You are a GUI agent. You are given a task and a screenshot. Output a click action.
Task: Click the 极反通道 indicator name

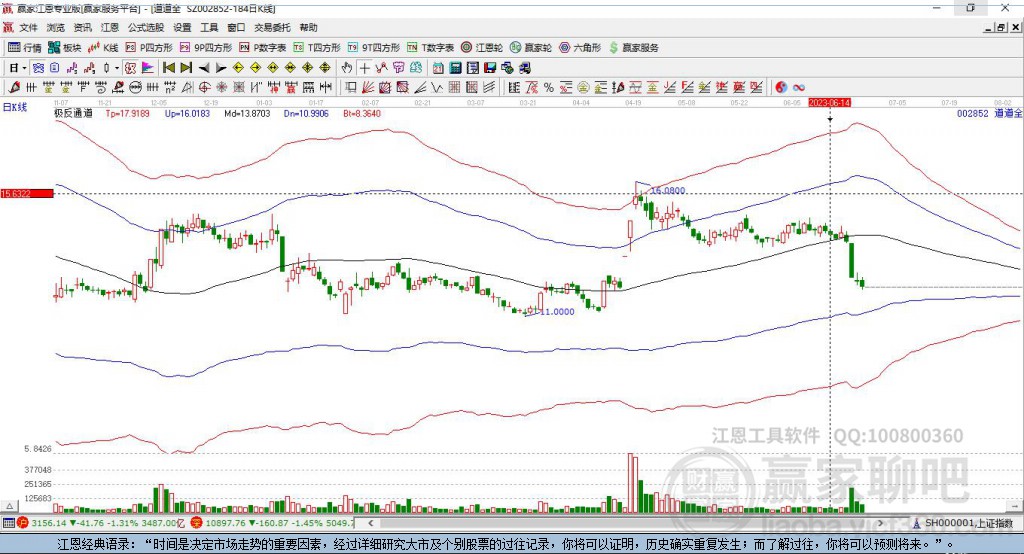pos(73,113)
